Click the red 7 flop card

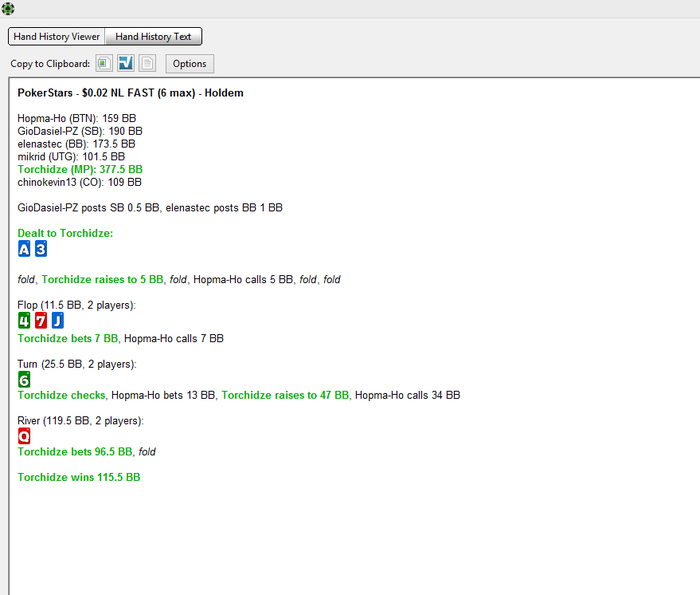41,320
